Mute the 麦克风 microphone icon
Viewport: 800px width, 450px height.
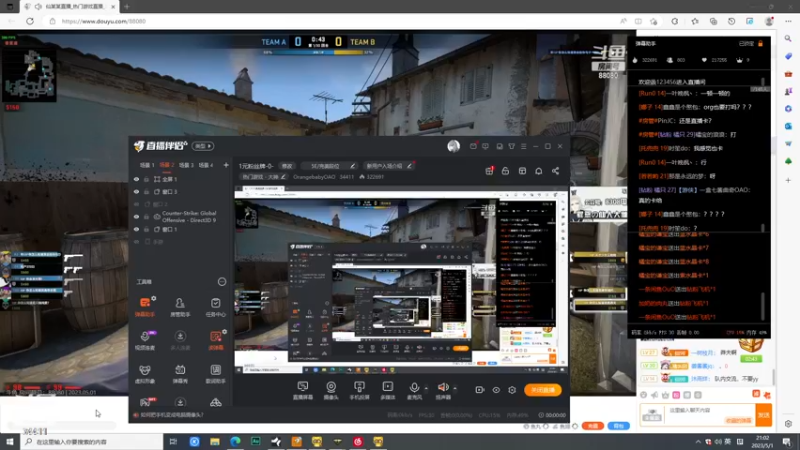(x=414, y=388)
